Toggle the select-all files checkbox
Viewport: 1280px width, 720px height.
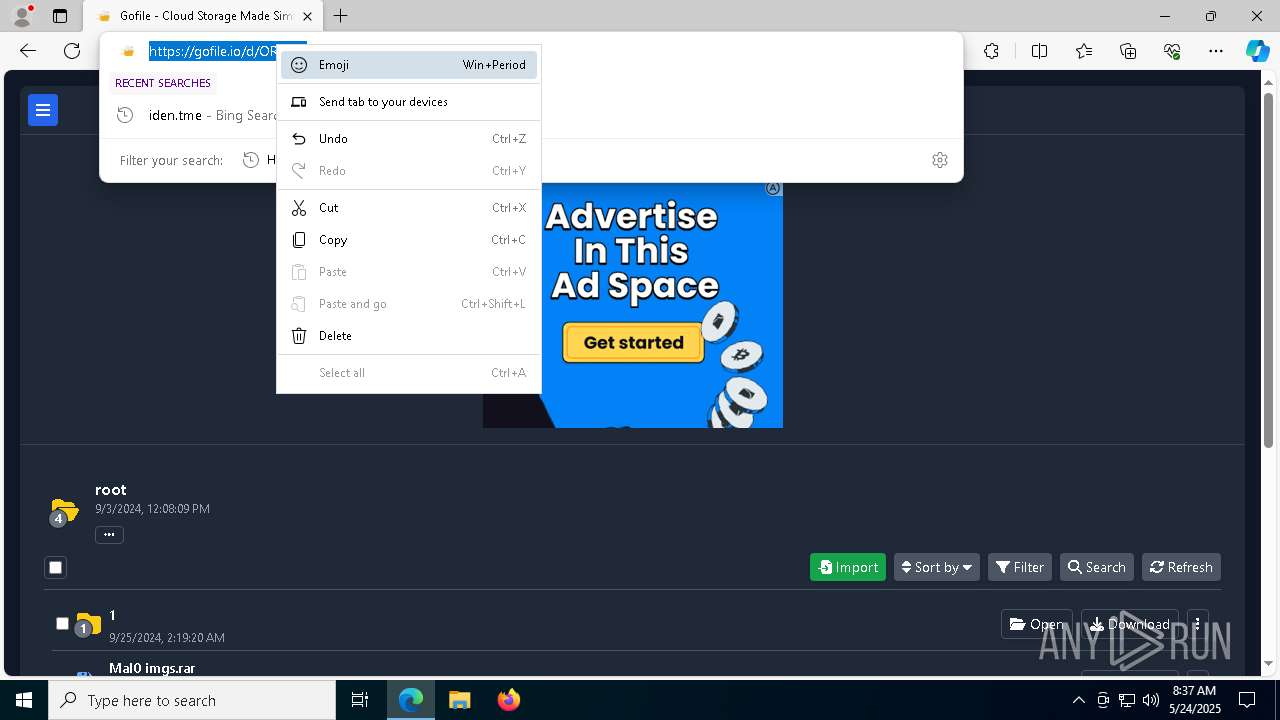coord(56,567)
